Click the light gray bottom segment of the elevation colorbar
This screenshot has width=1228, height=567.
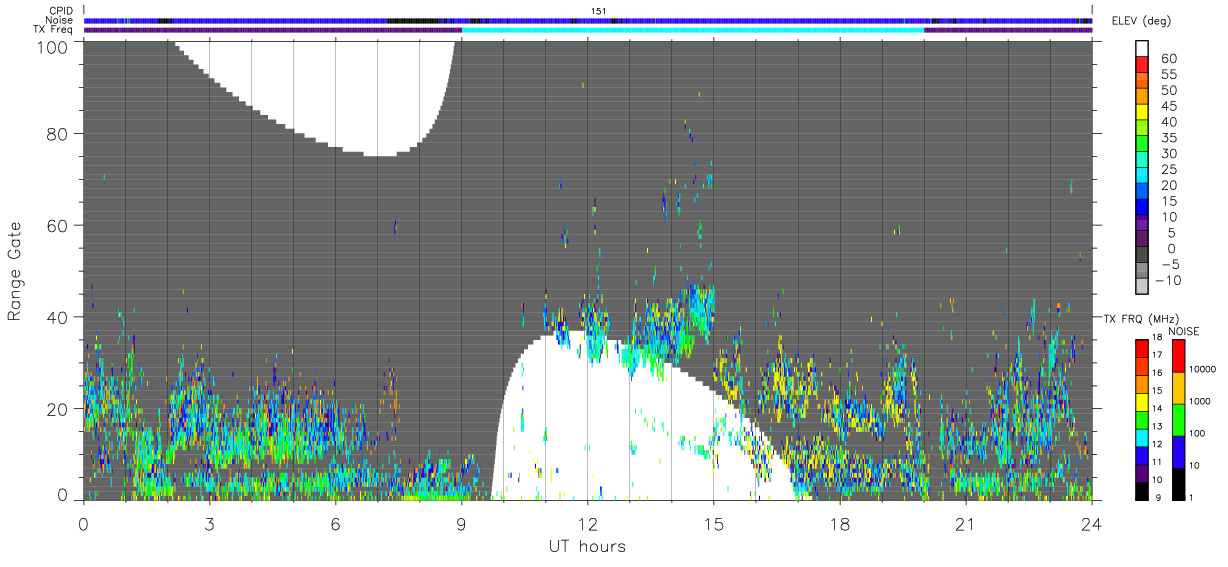1142,285
